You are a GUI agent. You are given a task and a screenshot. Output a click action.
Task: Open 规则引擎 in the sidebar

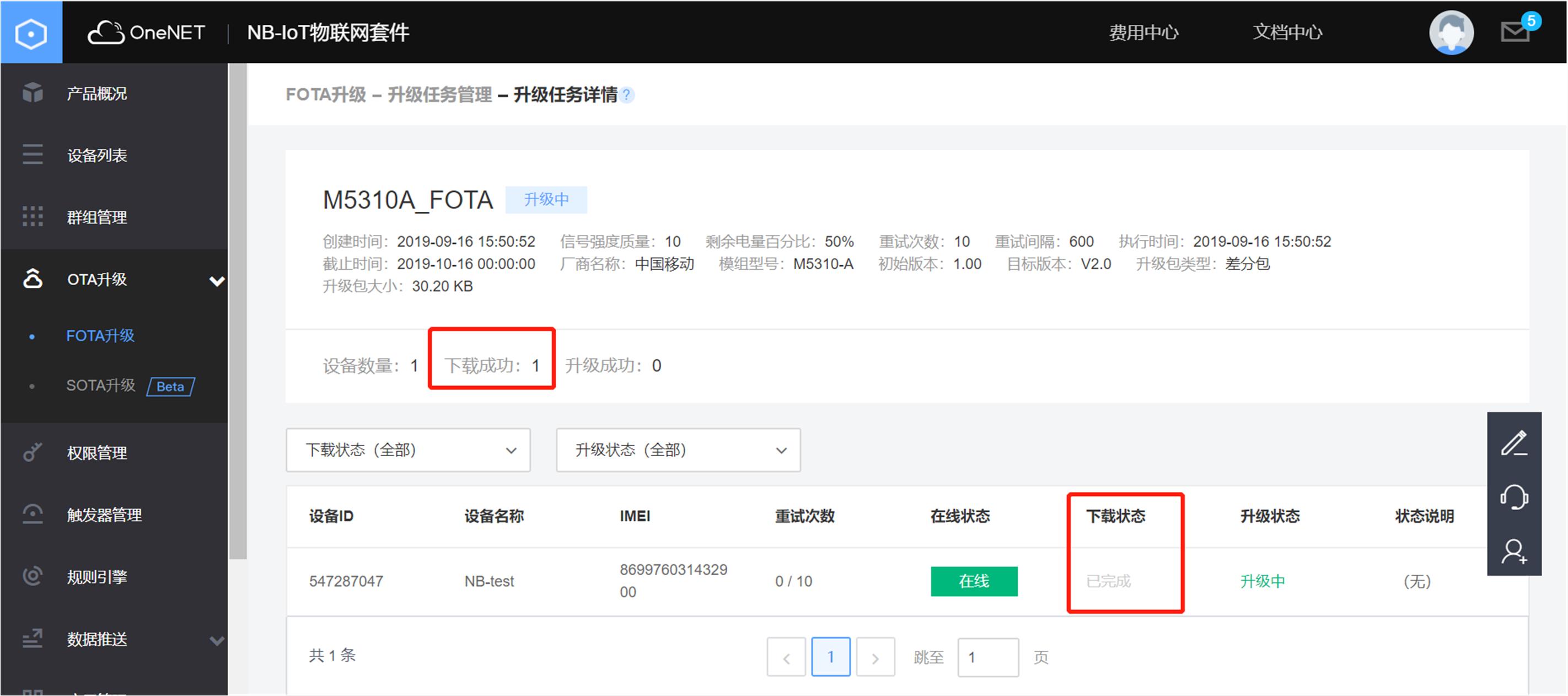pyautogui.click(x=97, y=577)
